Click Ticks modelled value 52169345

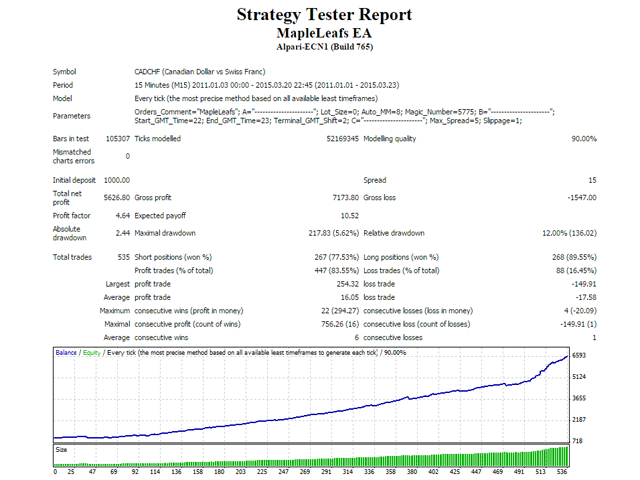342,139
